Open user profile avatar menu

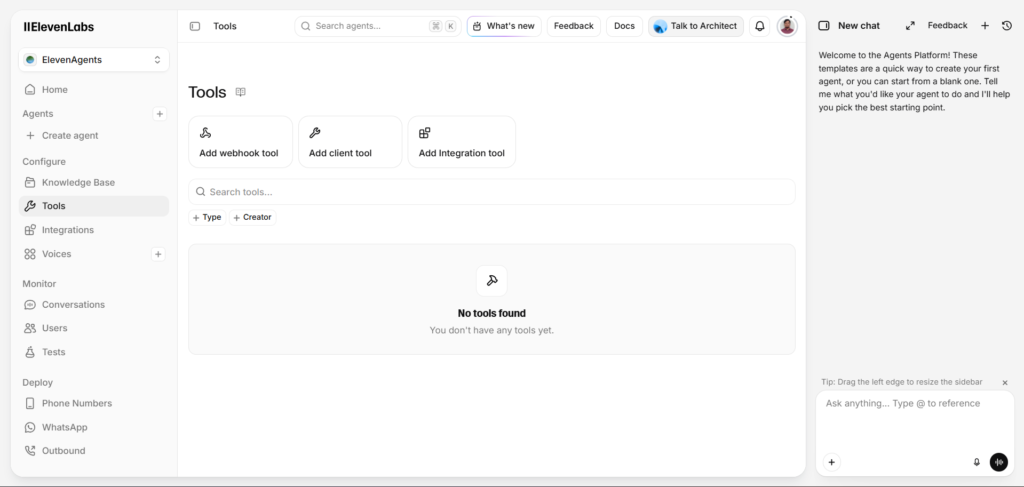(x=787, y=26)
